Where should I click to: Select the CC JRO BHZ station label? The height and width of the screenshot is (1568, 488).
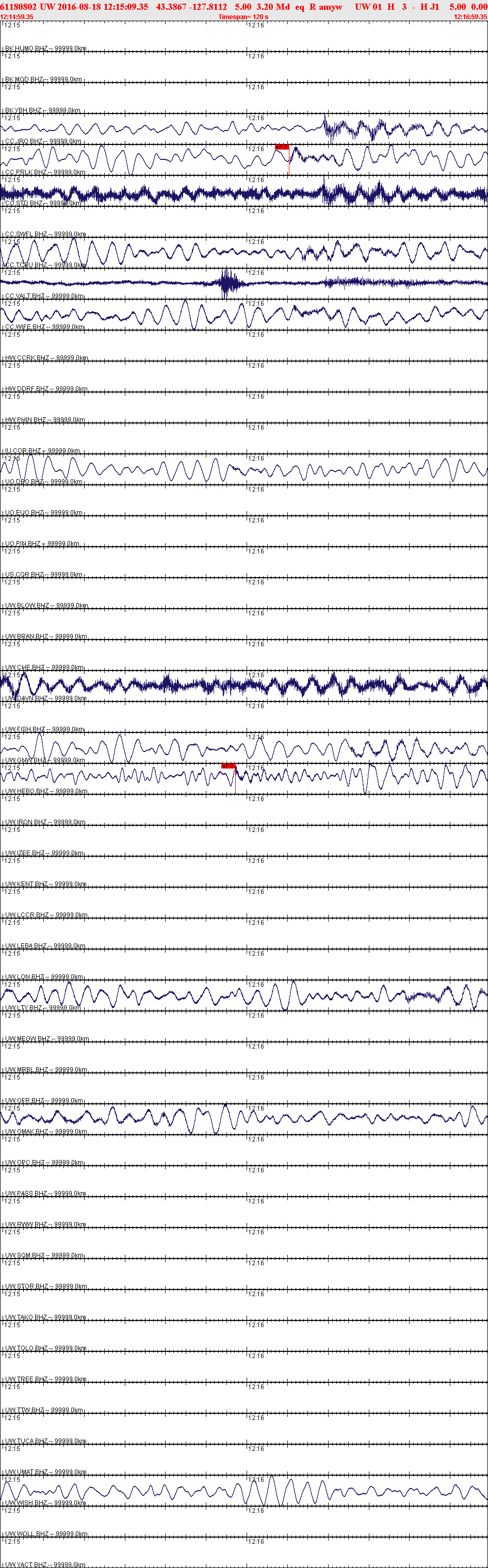(x=43, y=141)
